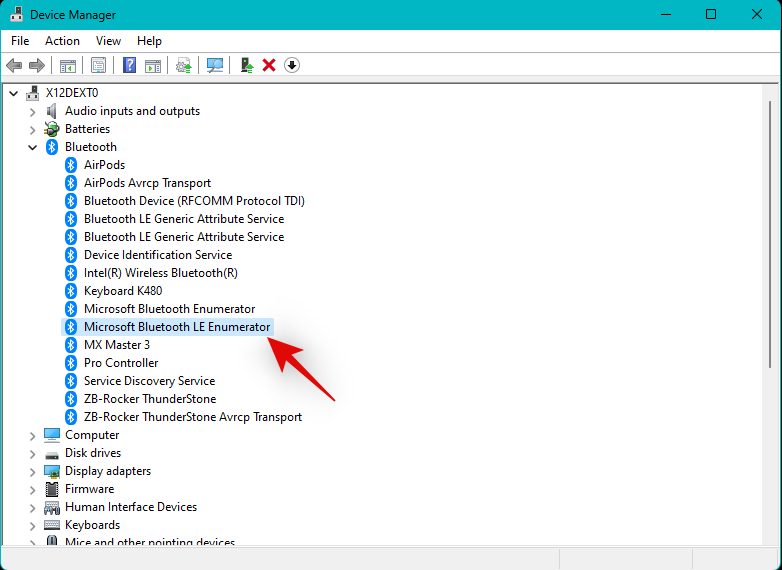Expand the Audio inputs and outputs chevron
This screenshot has height=570, width=782.
32,112
